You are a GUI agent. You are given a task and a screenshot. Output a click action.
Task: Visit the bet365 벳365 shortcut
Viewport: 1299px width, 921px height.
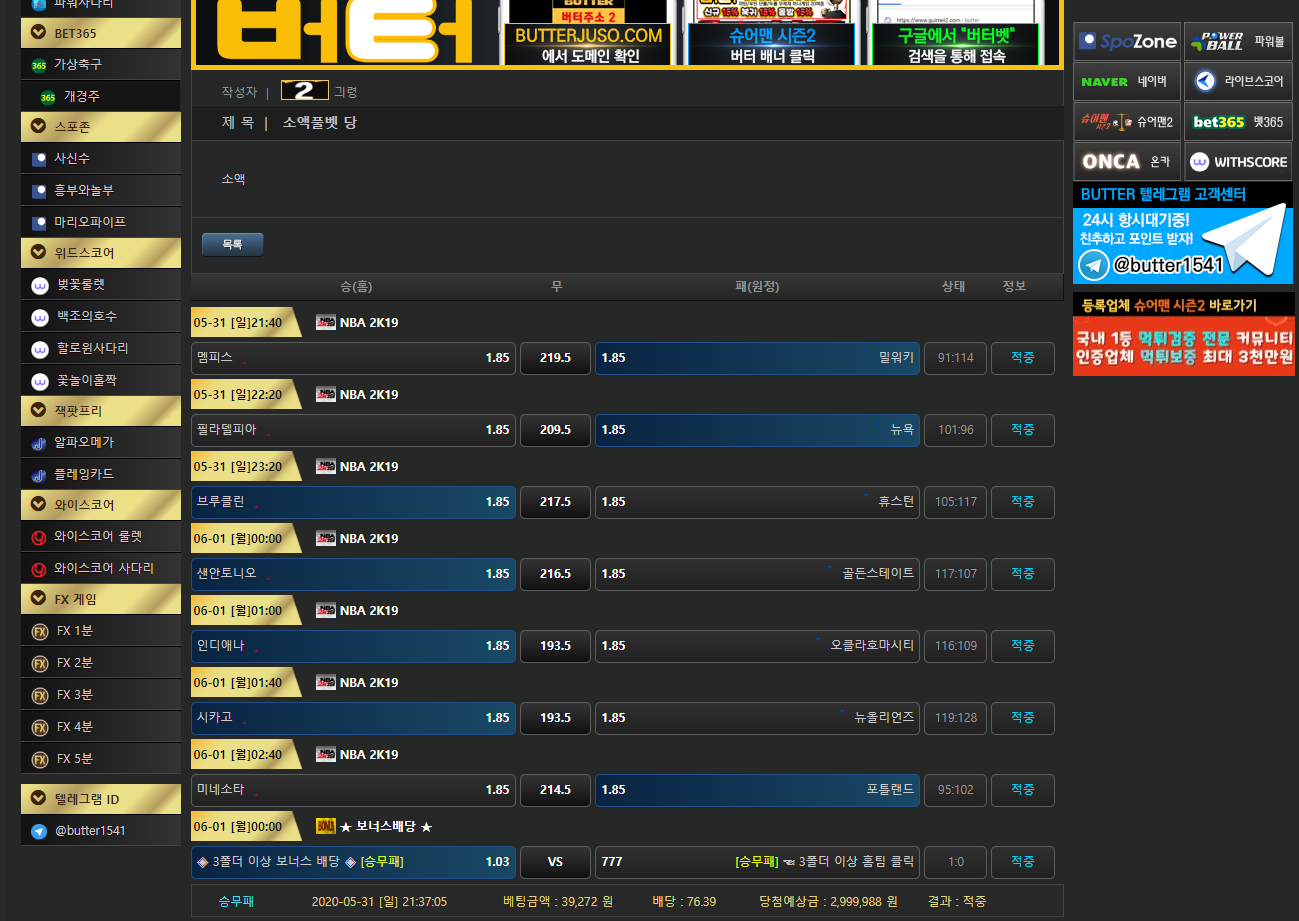(1238, 122)
